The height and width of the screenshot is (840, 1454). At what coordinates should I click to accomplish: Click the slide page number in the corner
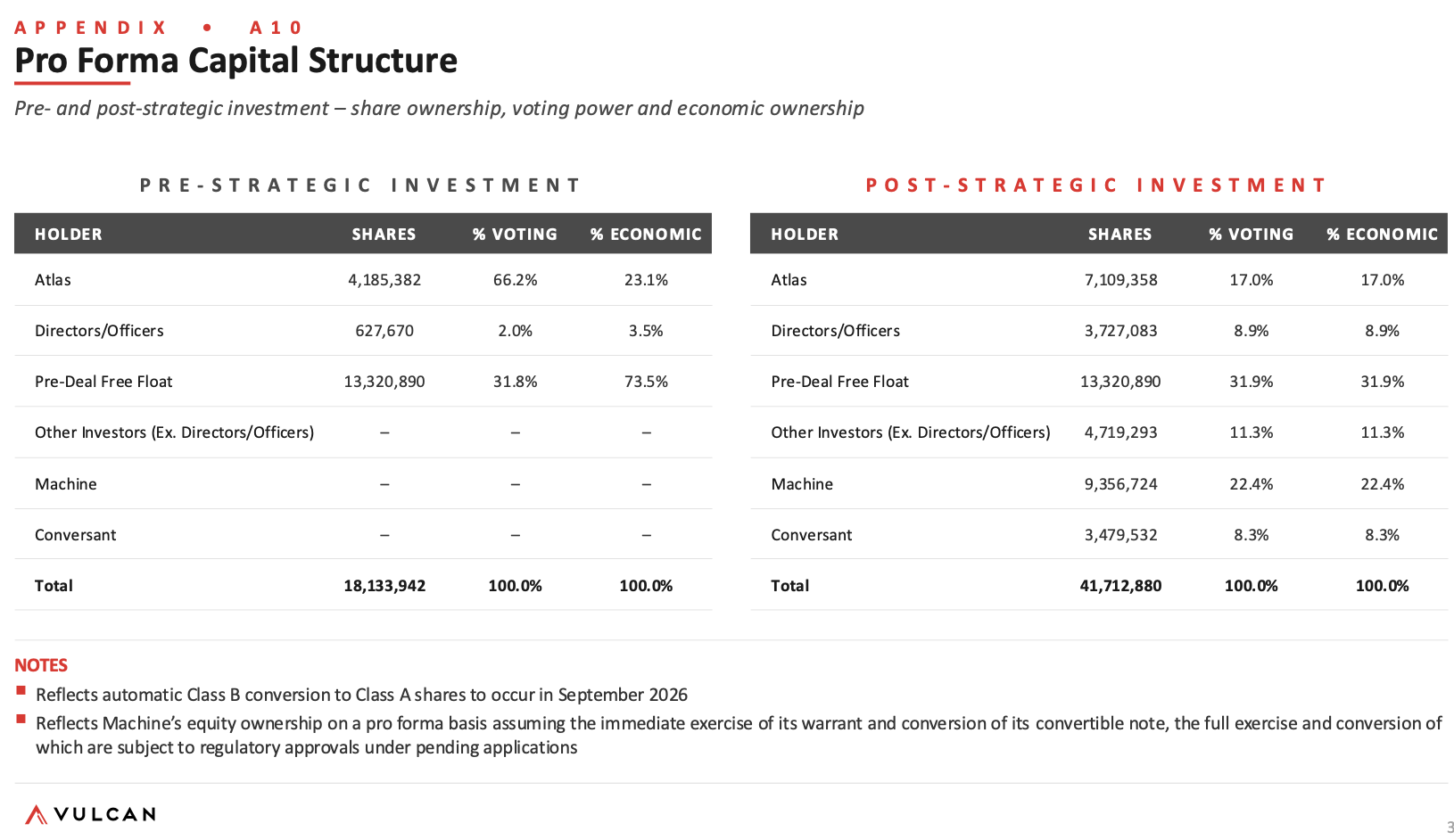pyautogui.click(x=1450, y=827)
